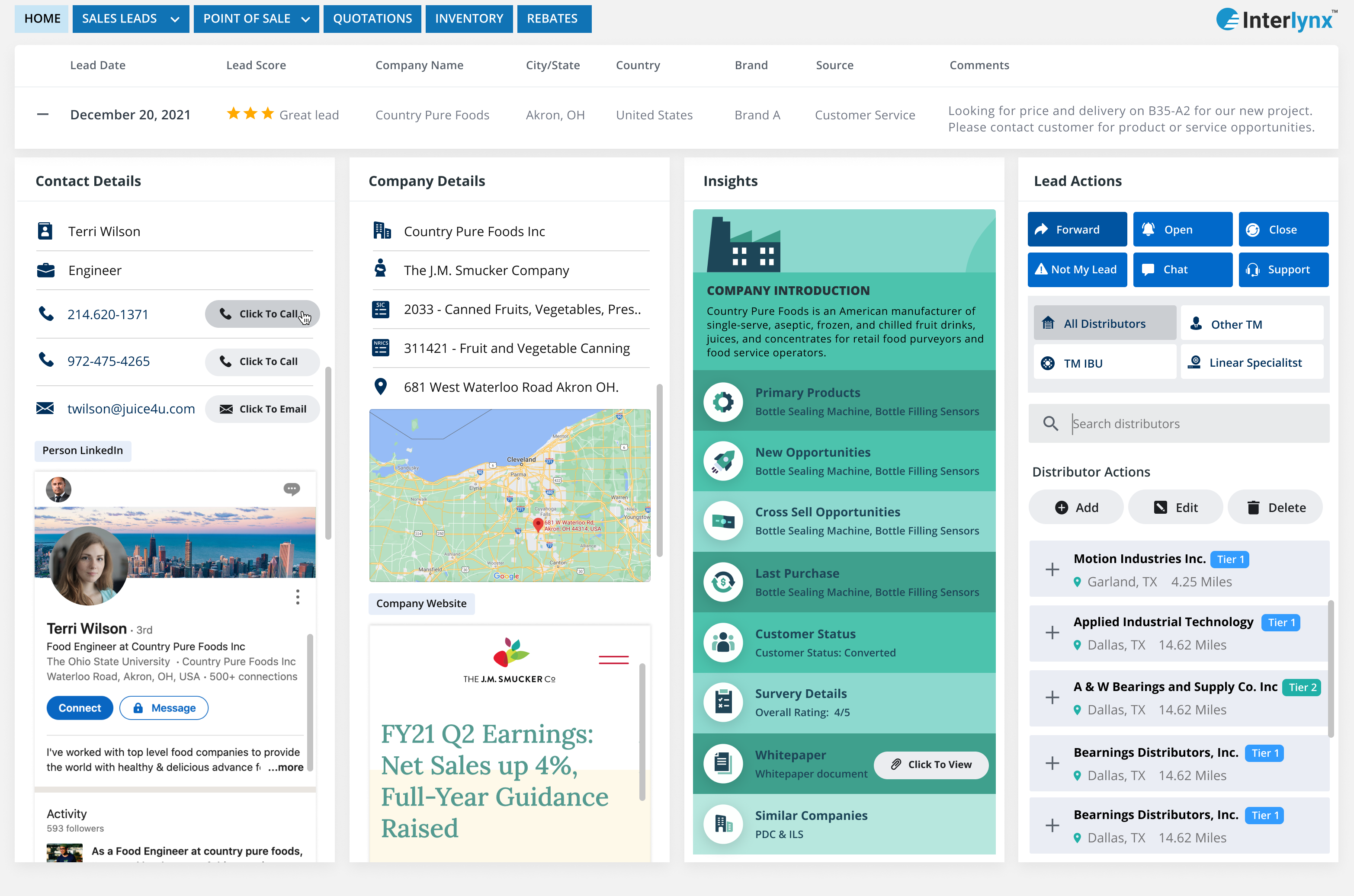Connect with Terri Wilson on LinkedIn
Screen dimensions: 1354x896
pos(80,707)
